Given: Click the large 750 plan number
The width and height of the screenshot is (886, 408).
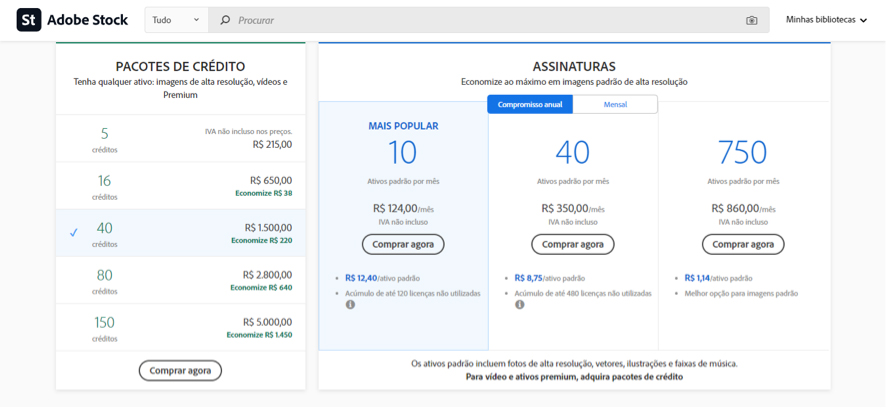Looking at the screenshot, I should click(742, 152).
